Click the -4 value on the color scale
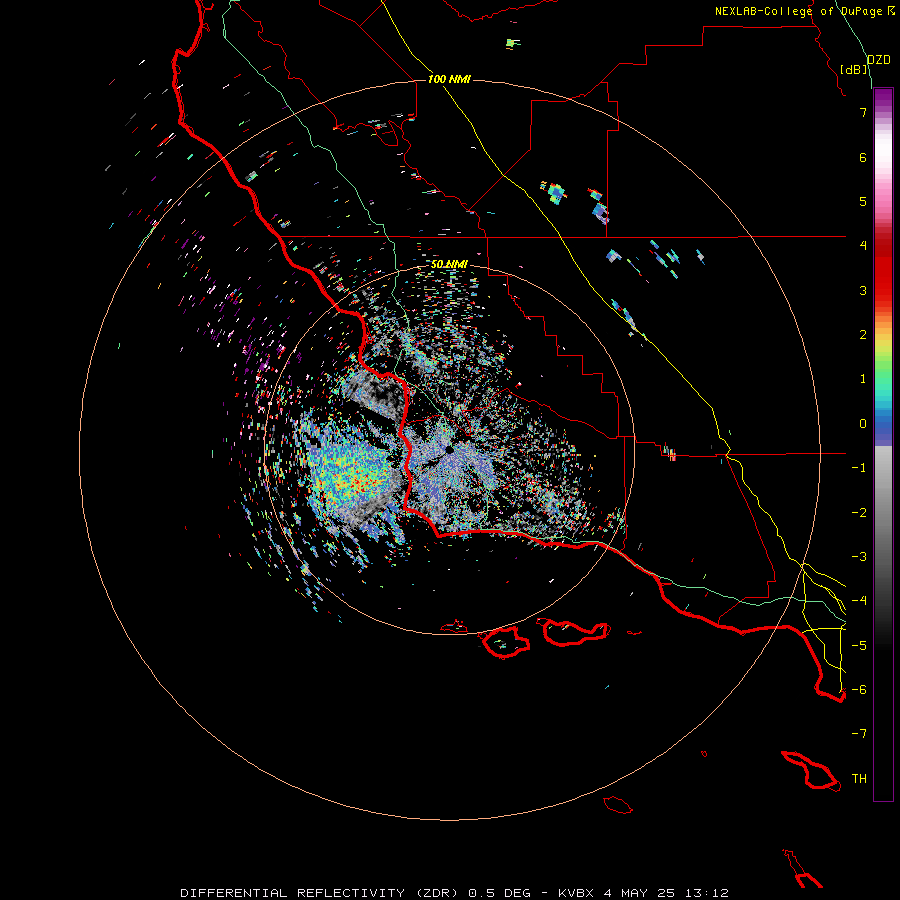 tap(859, 601)
